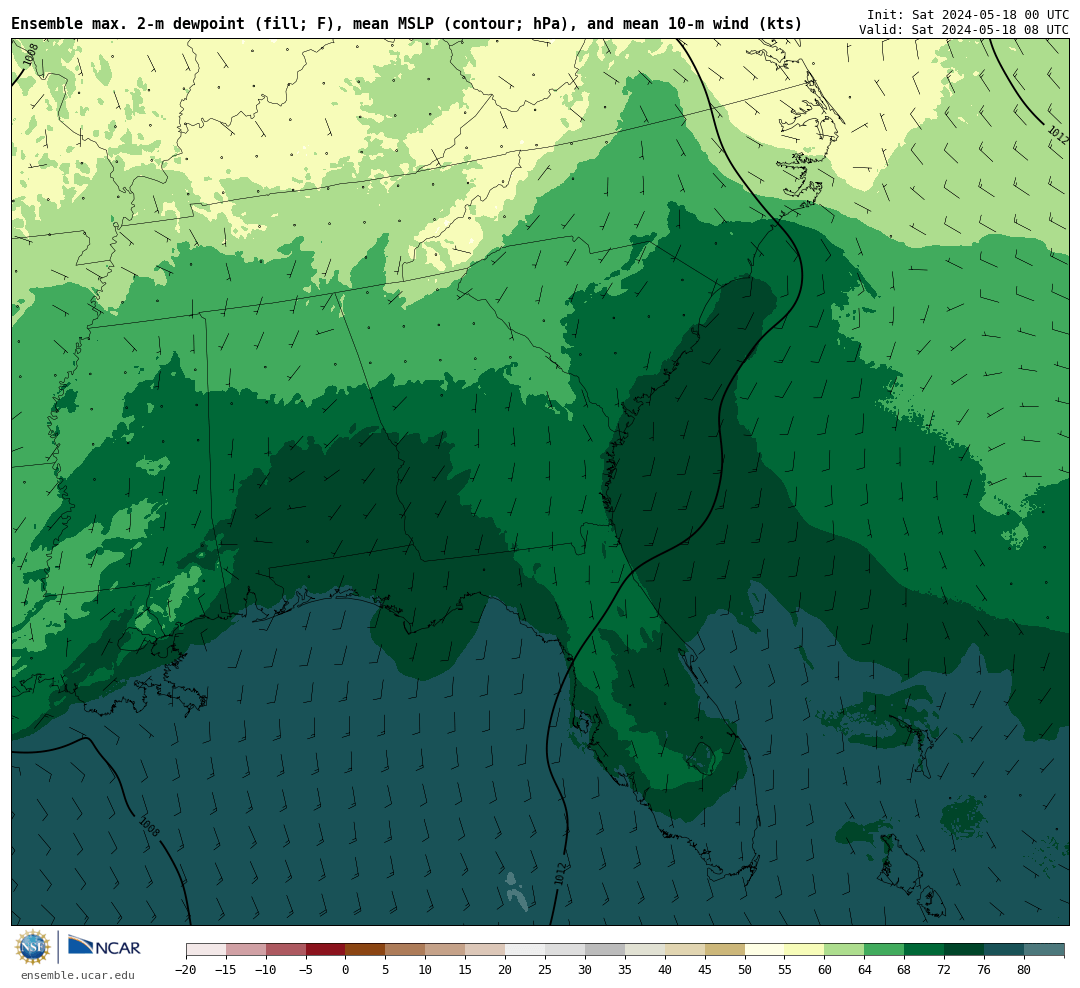Click the 1008 contour label at map's bottom-left
This screenshot has height=988, width=1080.
click(149, 827)
